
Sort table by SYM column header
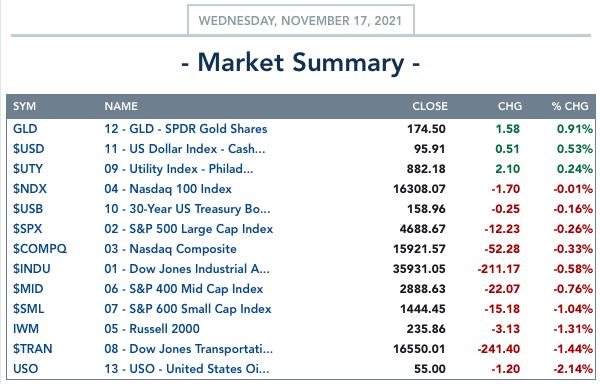(24, 106)
